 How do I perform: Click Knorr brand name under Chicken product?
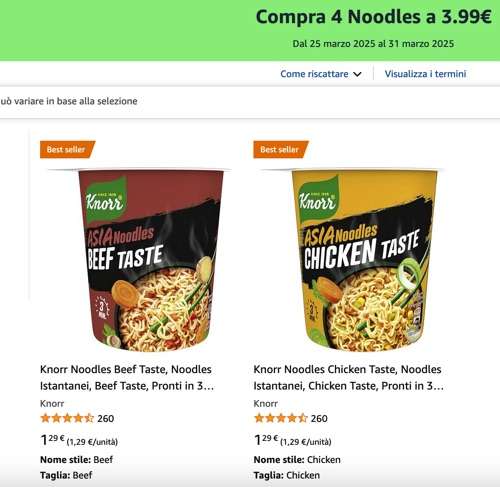265,403
